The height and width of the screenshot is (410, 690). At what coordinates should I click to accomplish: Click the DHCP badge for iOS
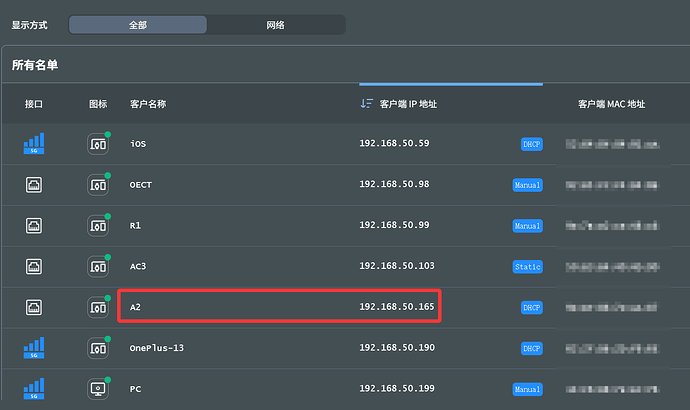tap(531, 144)
